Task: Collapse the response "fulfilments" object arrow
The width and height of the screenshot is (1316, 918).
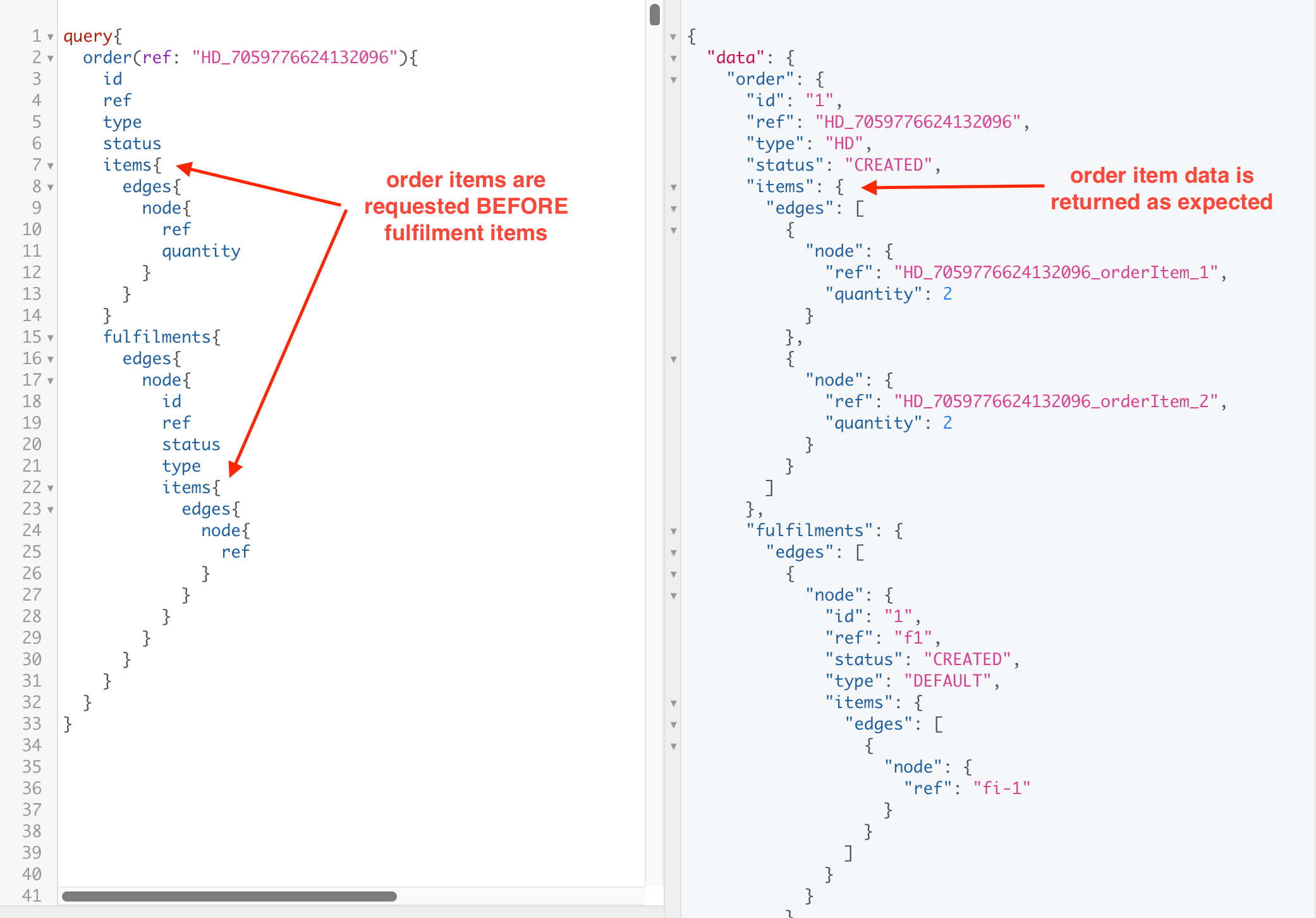Action: click(673, 531)
